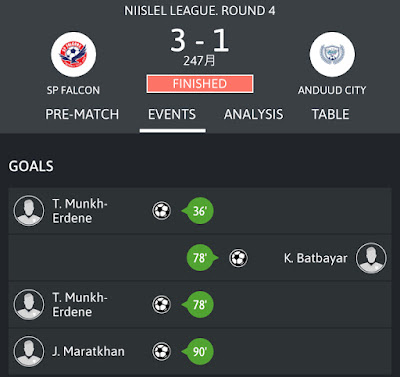Open K. Batbayar player name
This screenshot has width=400, height=377.
click(x=315, y=258)
